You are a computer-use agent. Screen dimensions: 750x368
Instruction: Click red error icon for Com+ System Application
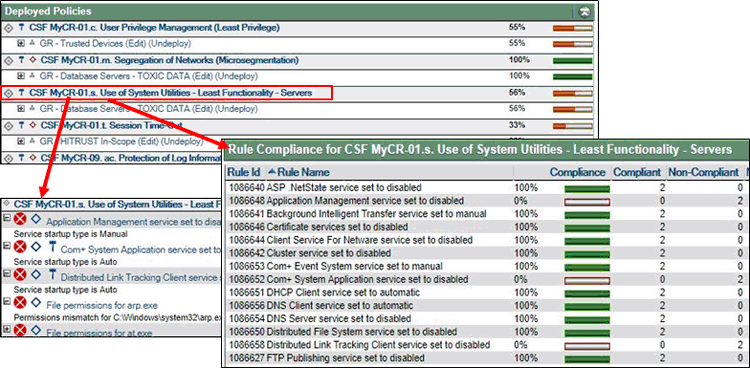coord(20,247)
